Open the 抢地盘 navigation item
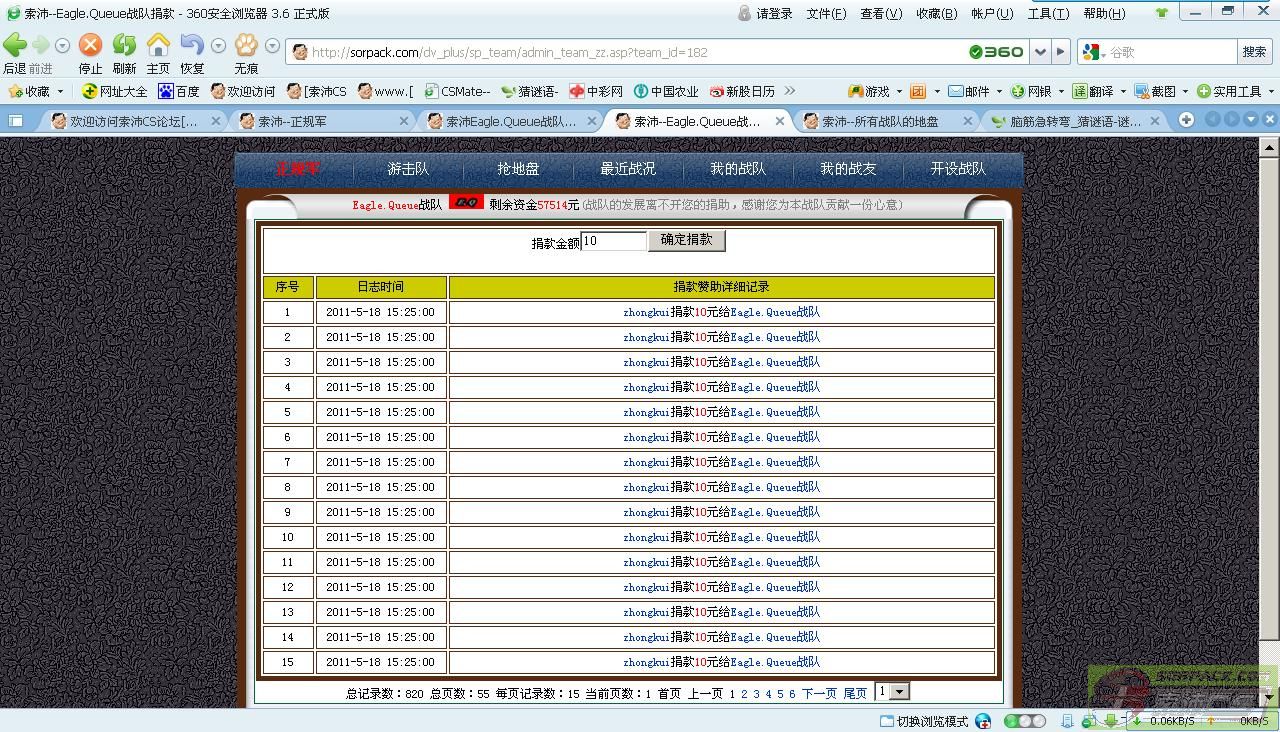1280x732 pixels. (x=518, y=169)
